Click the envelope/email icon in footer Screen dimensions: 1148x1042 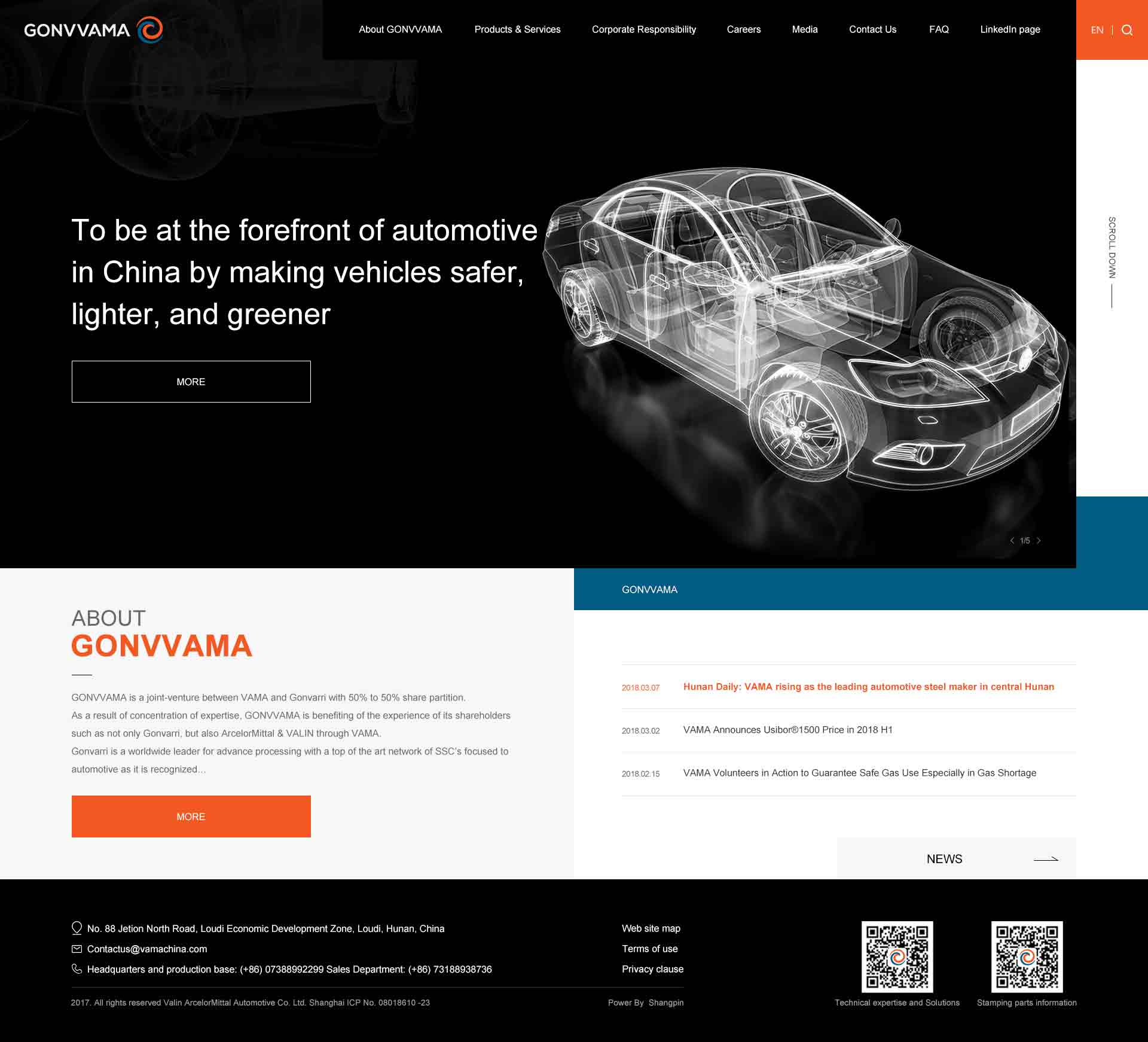point(78,947)
